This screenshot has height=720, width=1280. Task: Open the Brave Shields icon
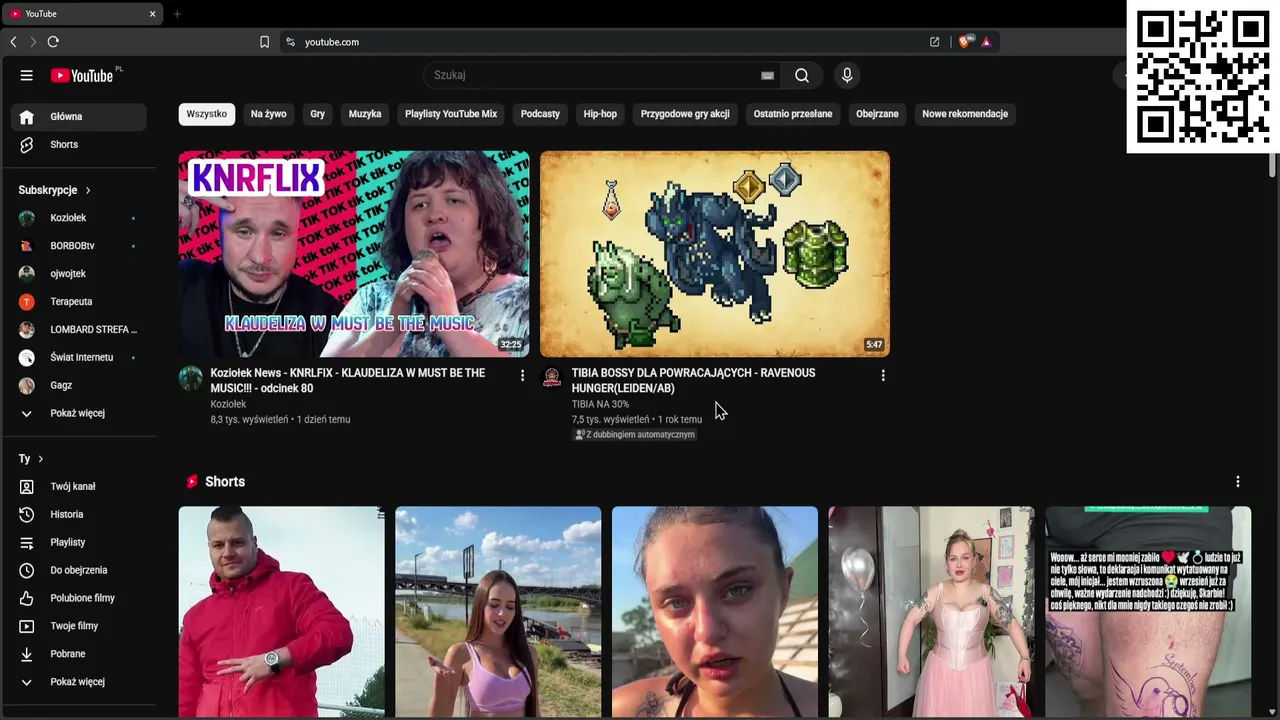point(965,42)
